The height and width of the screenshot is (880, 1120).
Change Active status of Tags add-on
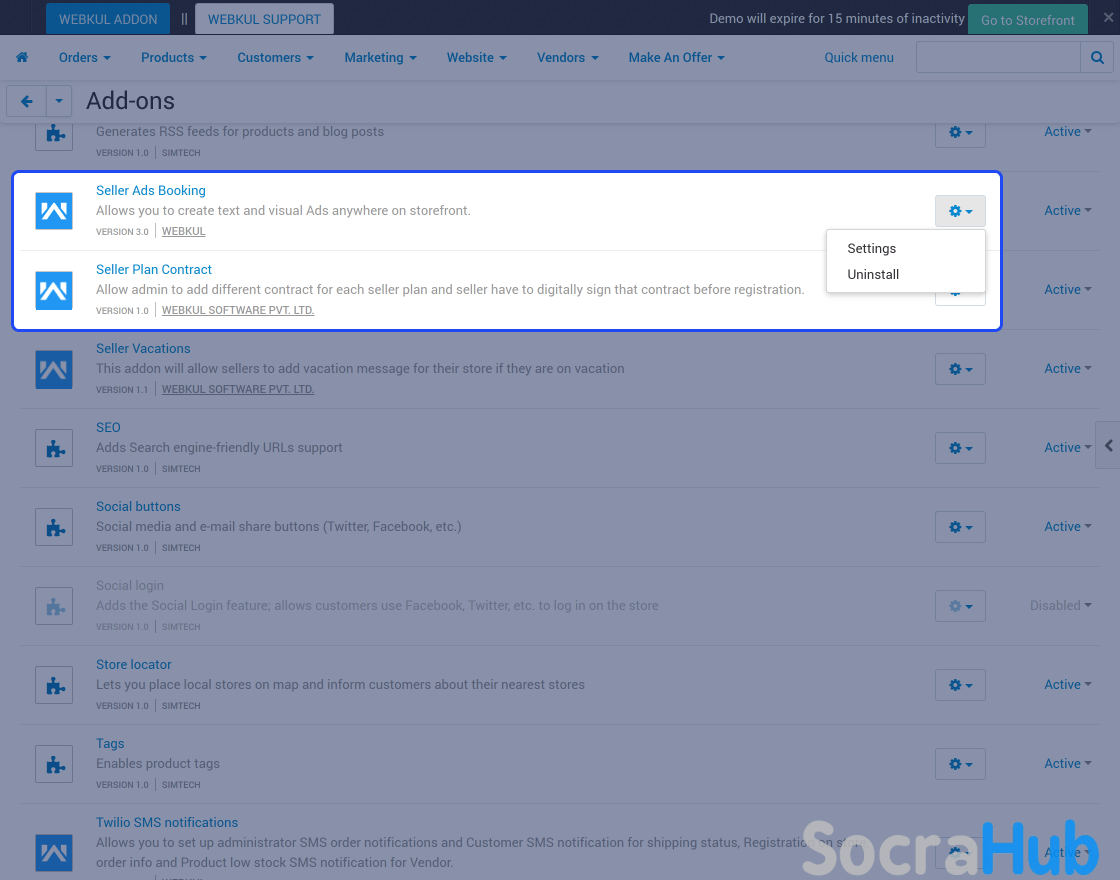[1067, 764]
